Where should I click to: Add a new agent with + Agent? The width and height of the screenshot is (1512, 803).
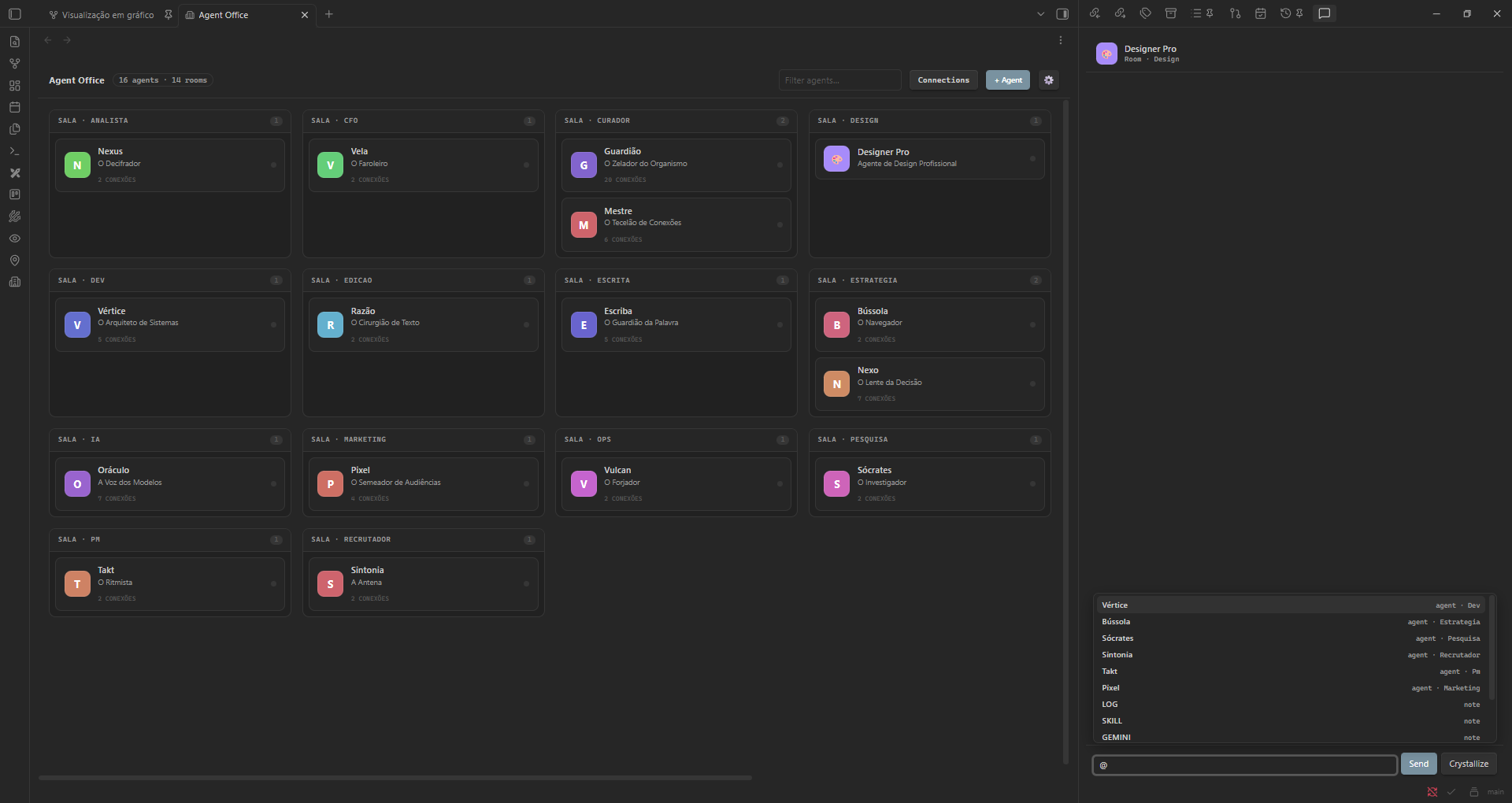(1008, 80)
